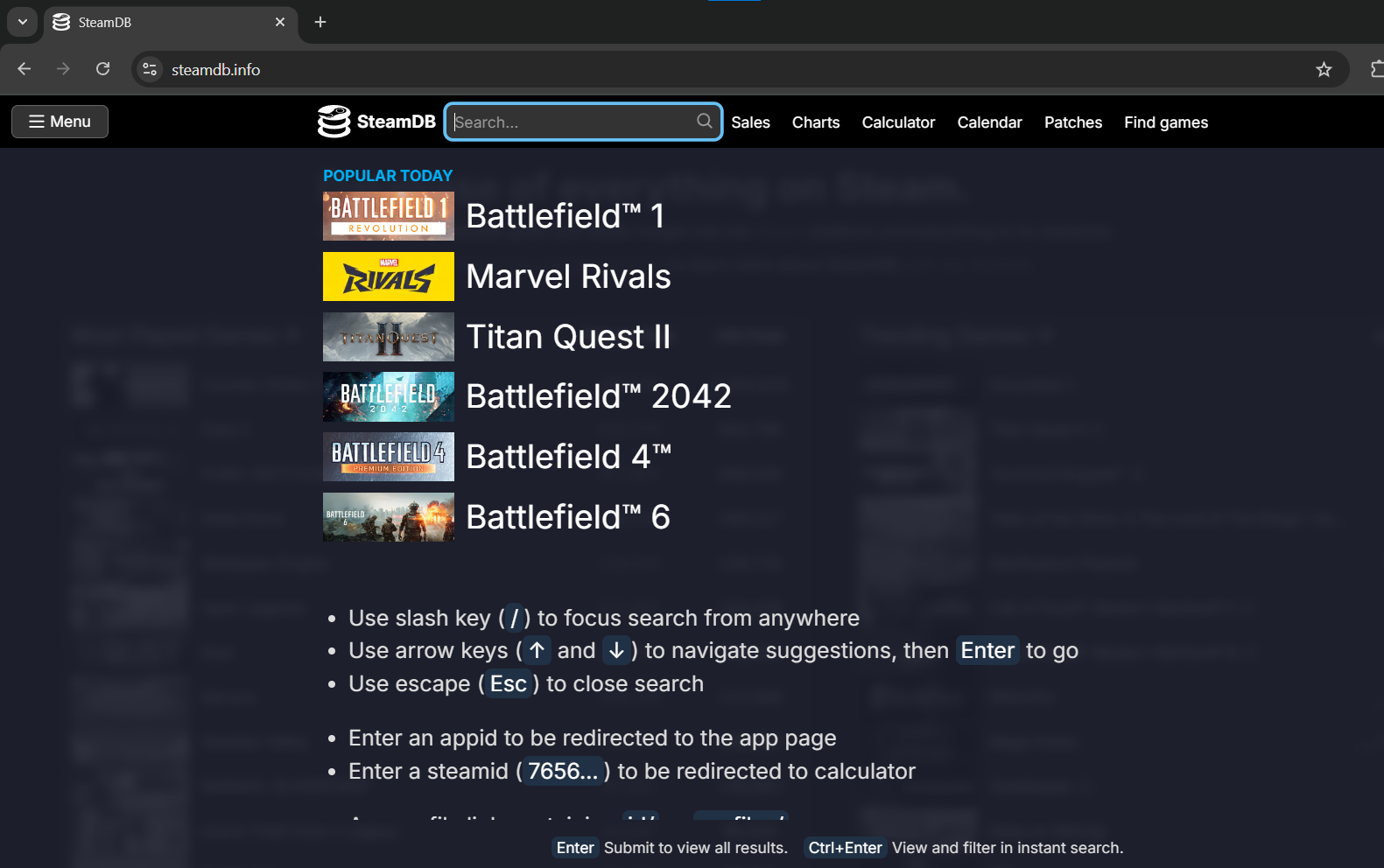Select the Battlefield™ 6 suggestion

click(x=568, y=517)
